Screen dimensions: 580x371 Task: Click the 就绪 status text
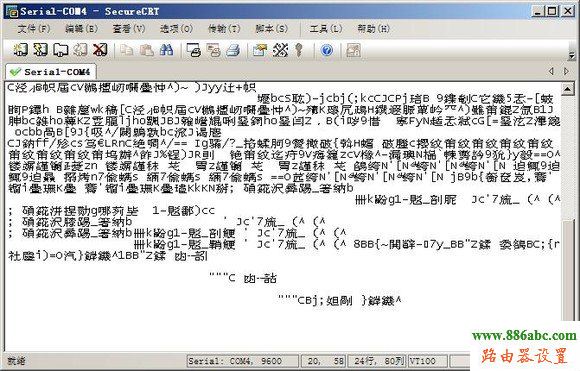[16, 361]
